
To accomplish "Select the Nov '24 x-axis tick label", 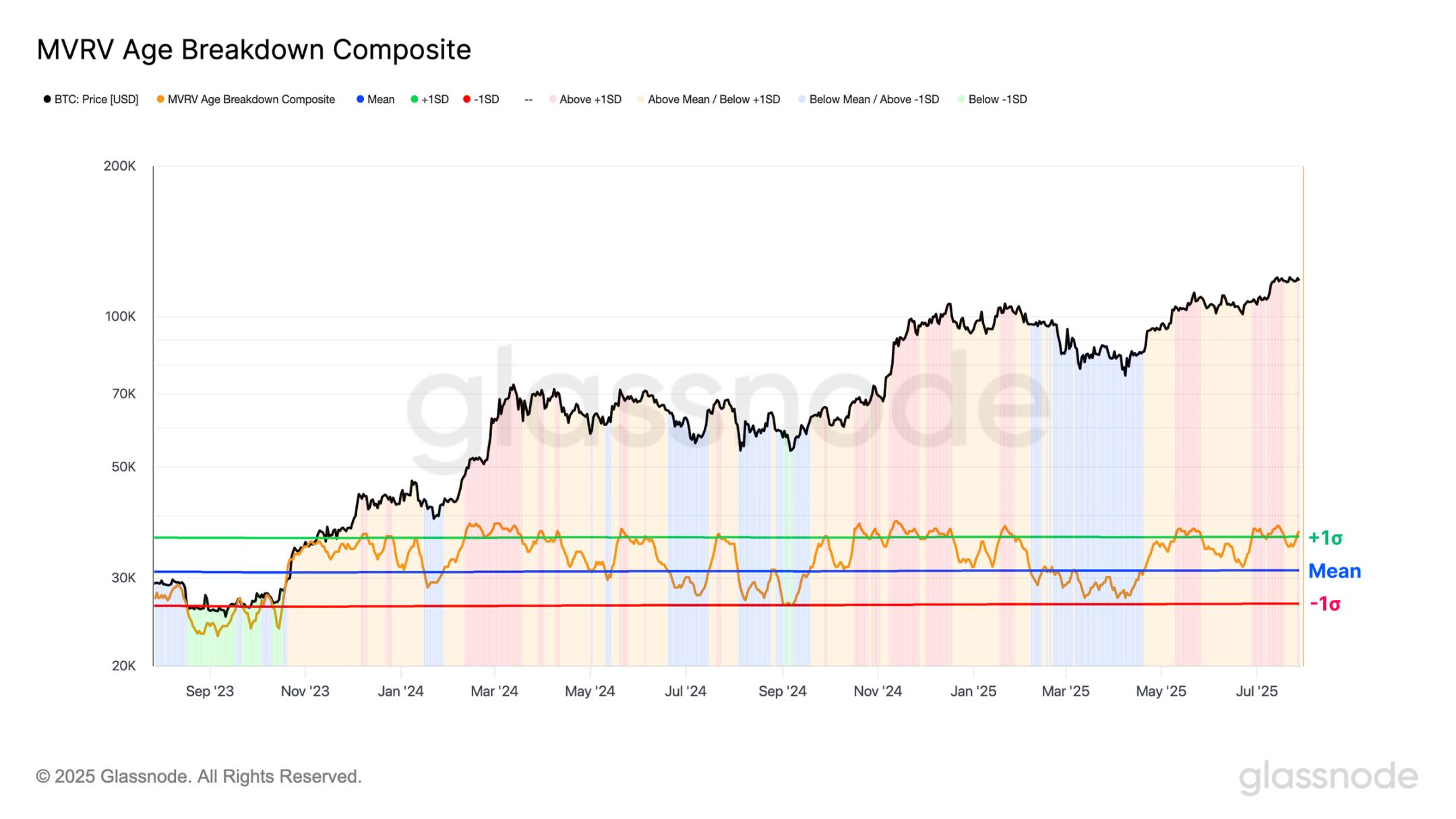I will click(x=878, y=692).
